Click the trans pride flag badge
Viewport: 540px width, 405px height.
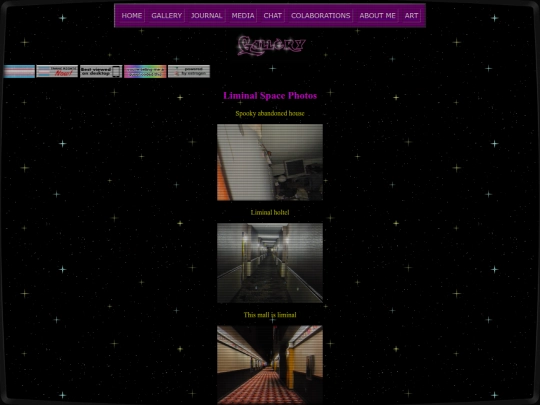click(19, 71)
